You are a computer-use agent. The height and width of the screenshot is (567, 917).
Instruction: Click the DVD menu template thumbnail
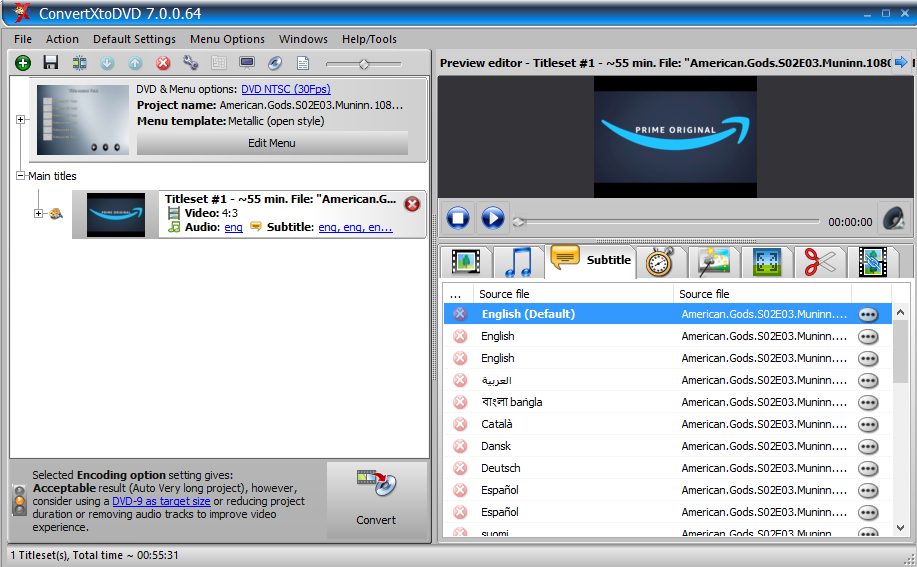82,120
